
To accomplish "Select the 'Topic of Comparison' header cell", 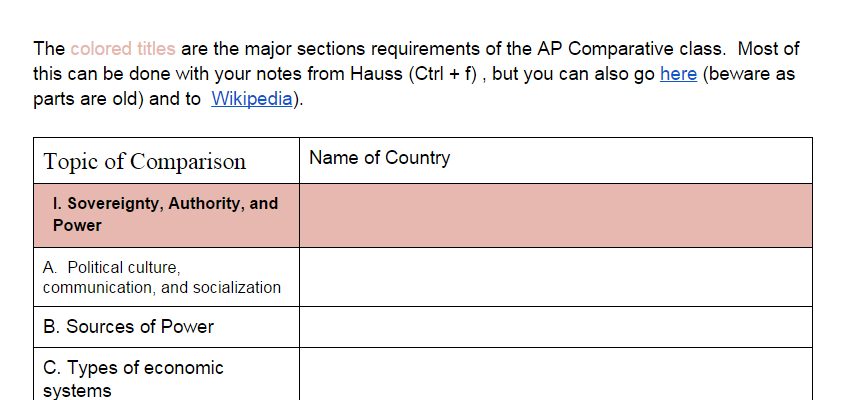I will [166, 161].
